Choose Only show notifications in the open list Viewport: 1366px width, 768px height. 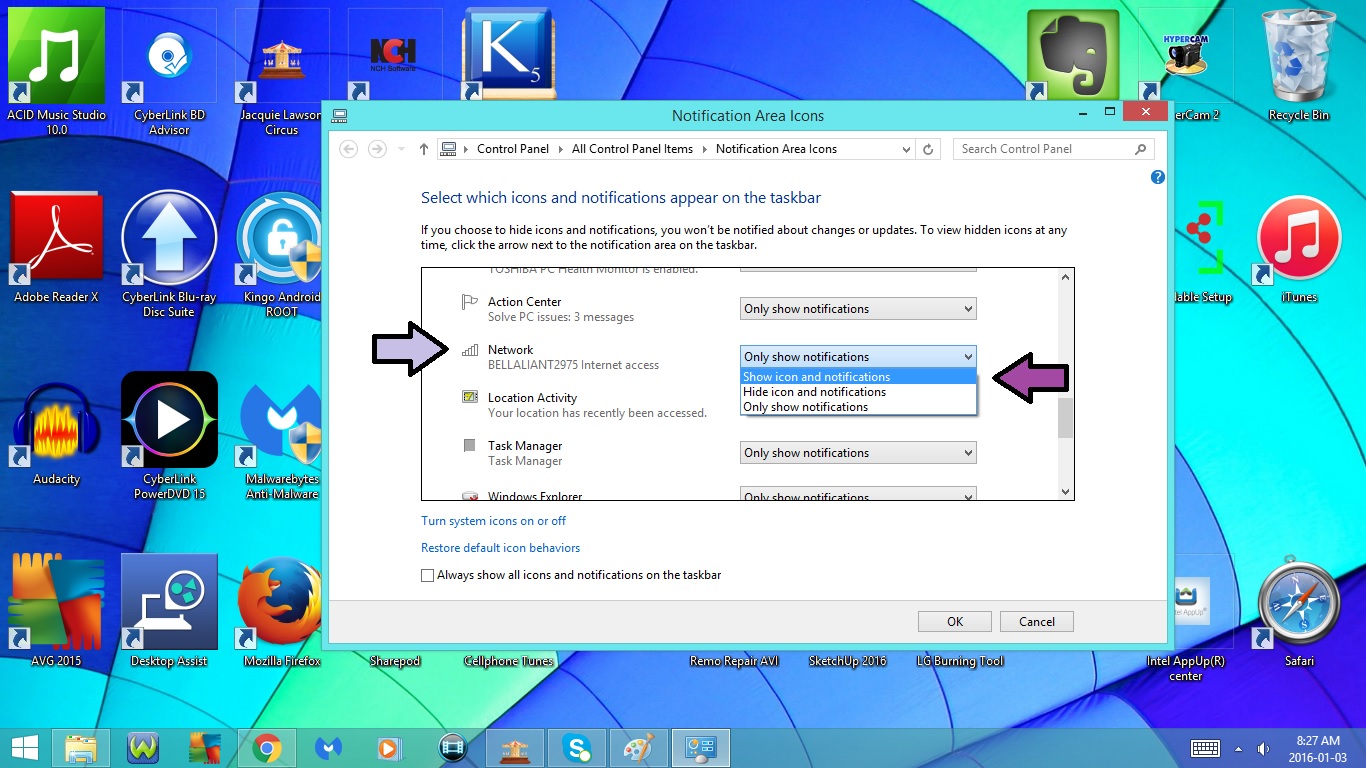tap(858, 407)
